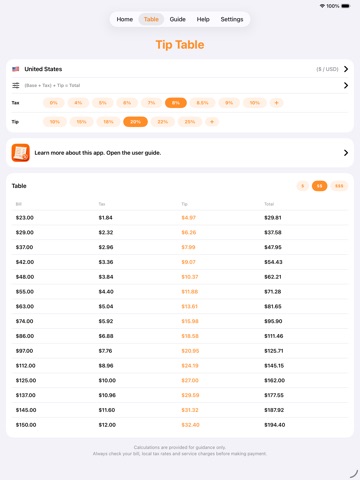Viewport: 360px width, 480px height.
Task: Set tax rate to 7%
Action: click(x=151, y=103)
